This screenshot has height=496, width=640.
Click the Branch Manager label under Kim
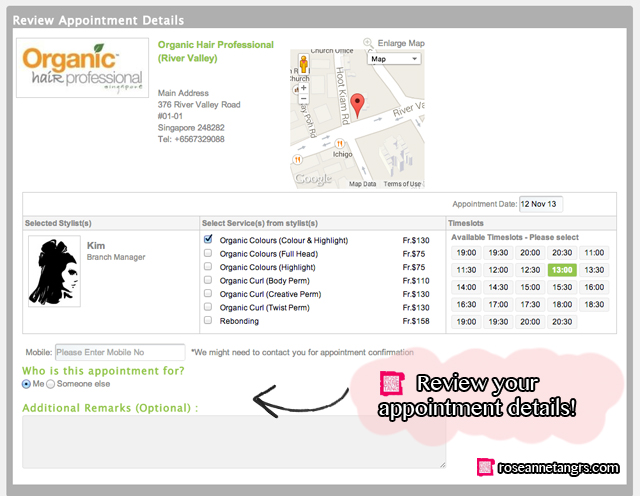[x=116, y=257]
